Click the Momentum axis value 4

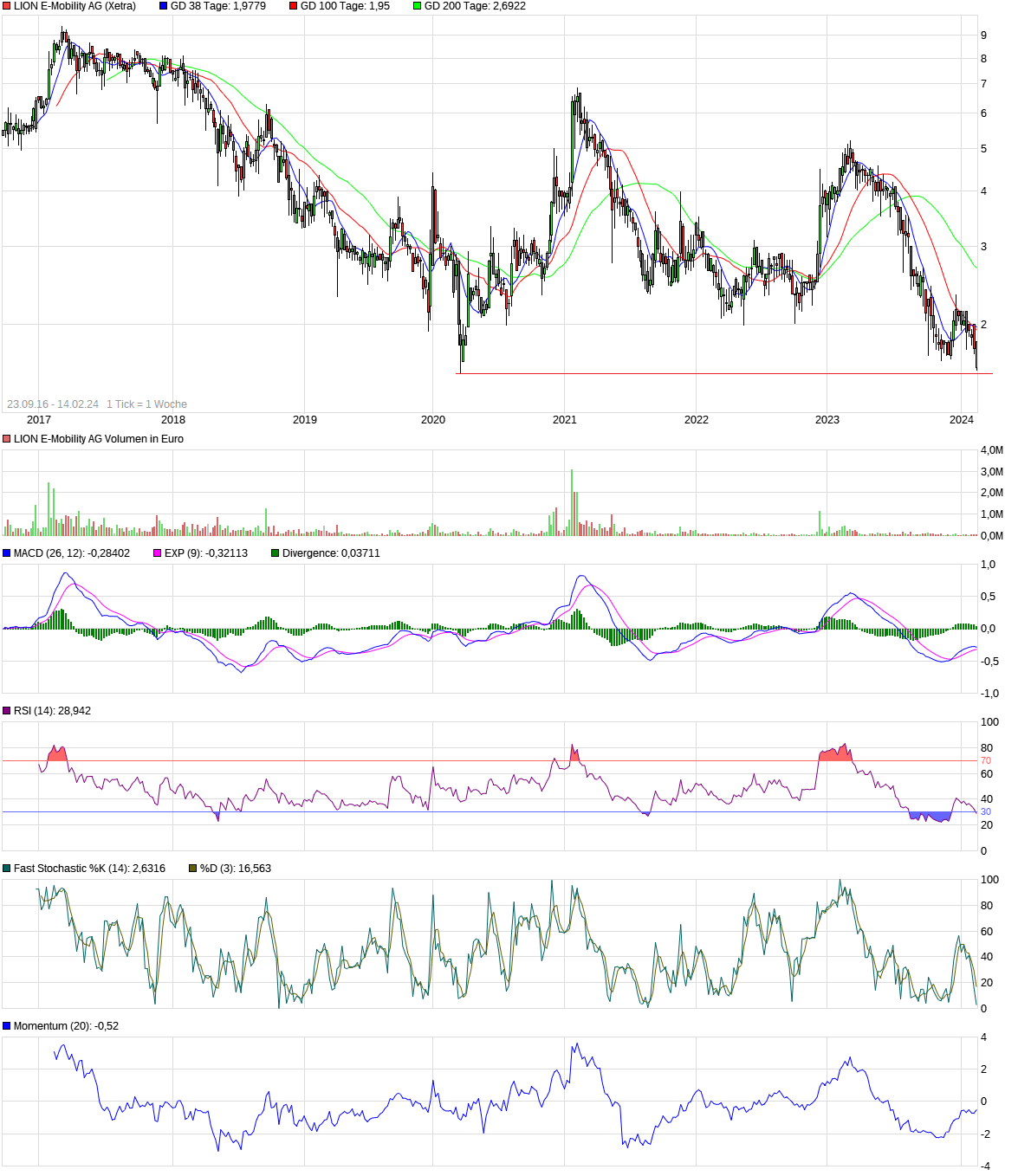point(984,1037)
